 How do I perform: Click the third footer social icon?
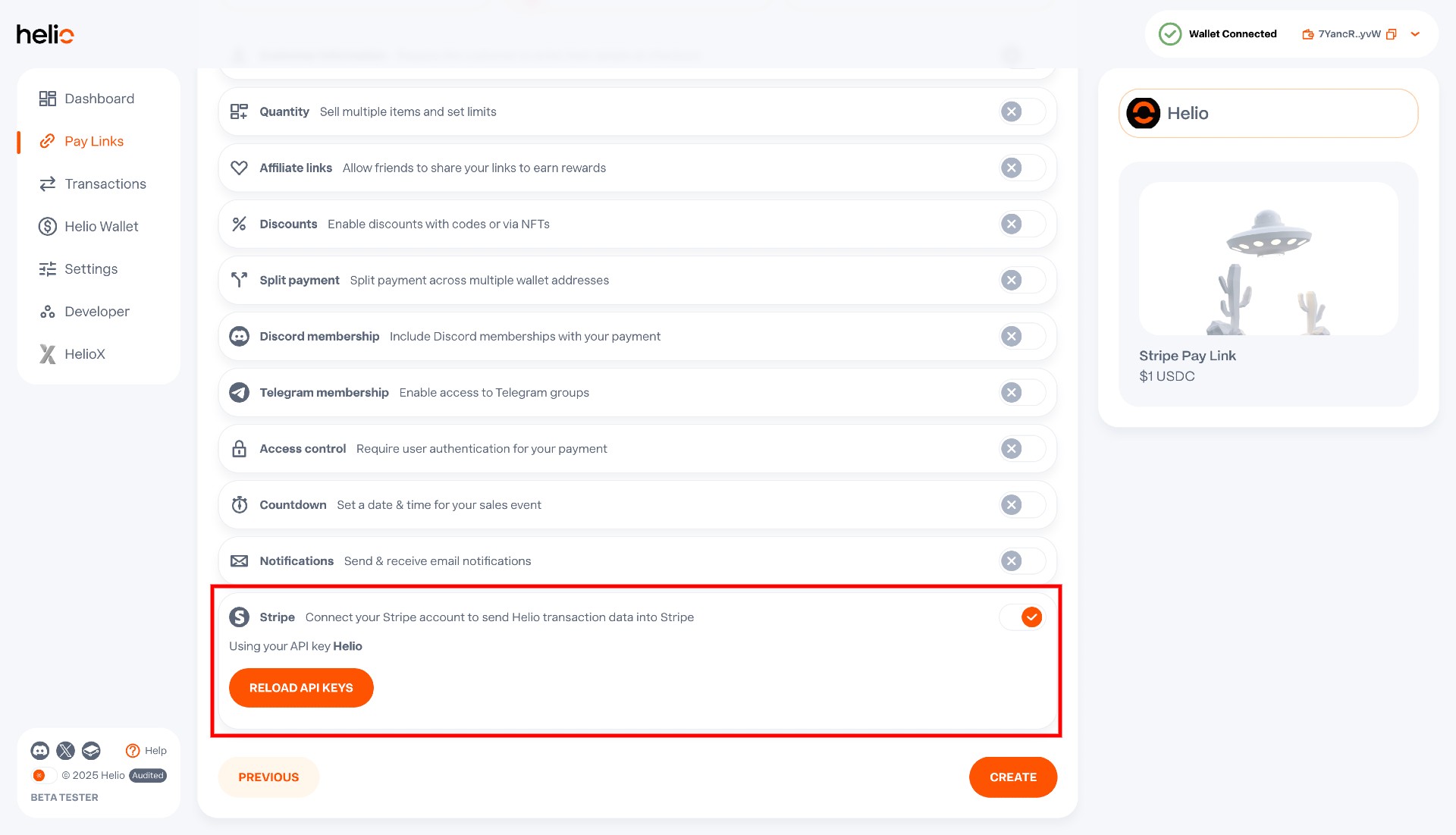pos(91,750)
